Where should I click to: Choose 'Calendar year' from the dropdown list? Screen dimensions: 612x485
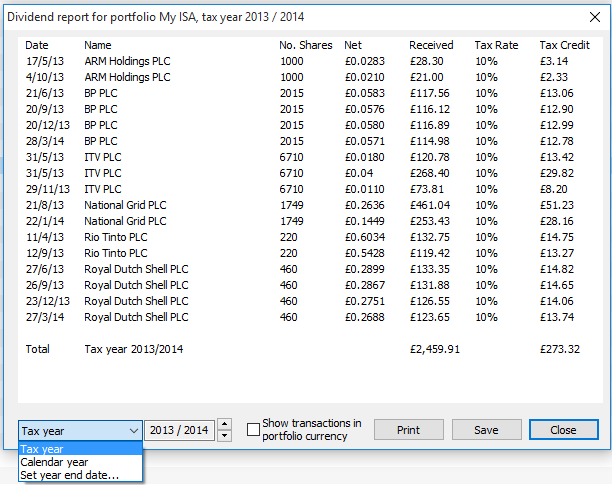point(54,462)
